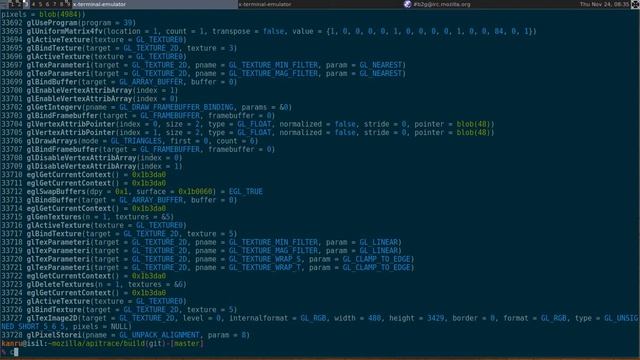Image resolution: width=640 pixels, height=360 pixels.
Task: Click line 33695 glBindTexture texture = 3
Action: (x=119, y=48)
